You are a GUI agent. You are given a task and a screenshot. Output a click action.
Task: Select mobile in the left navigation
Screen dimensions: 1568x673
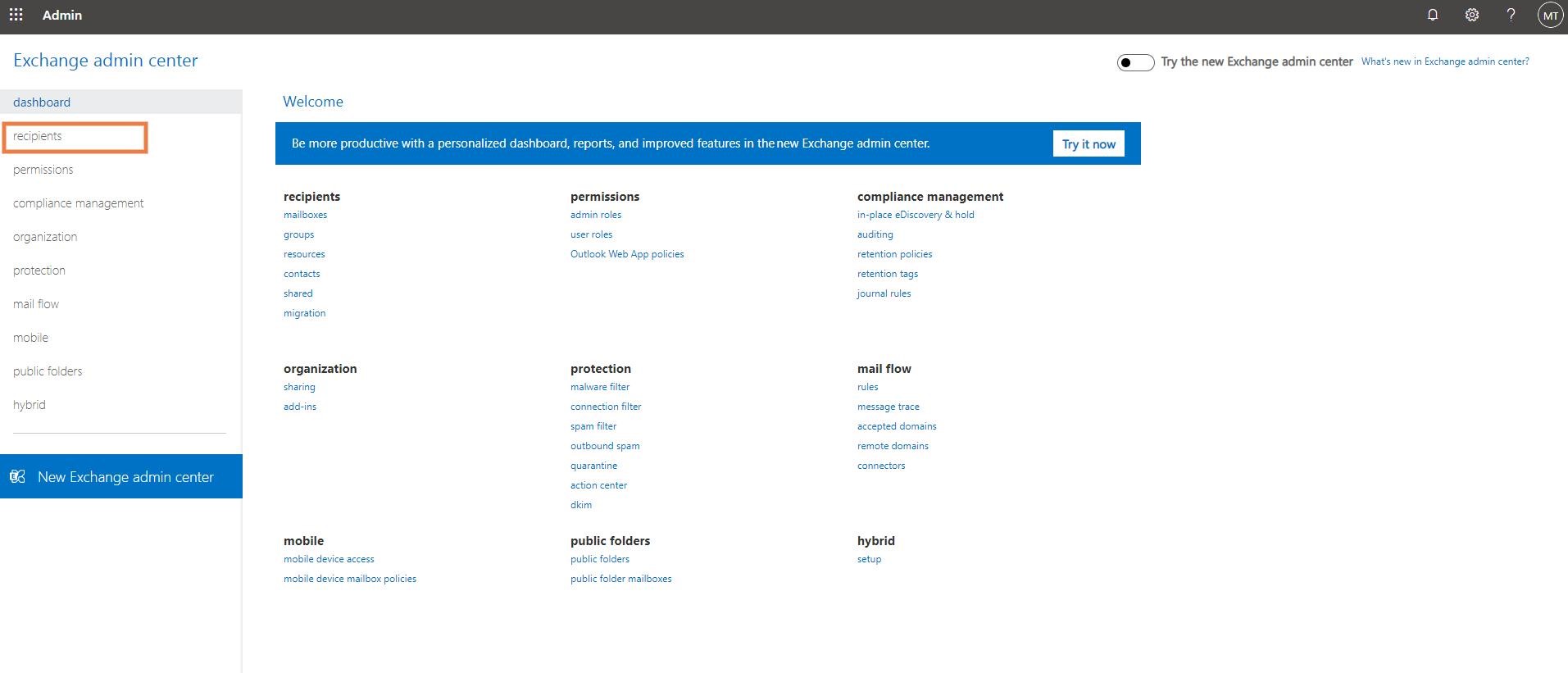pos(31,338)
